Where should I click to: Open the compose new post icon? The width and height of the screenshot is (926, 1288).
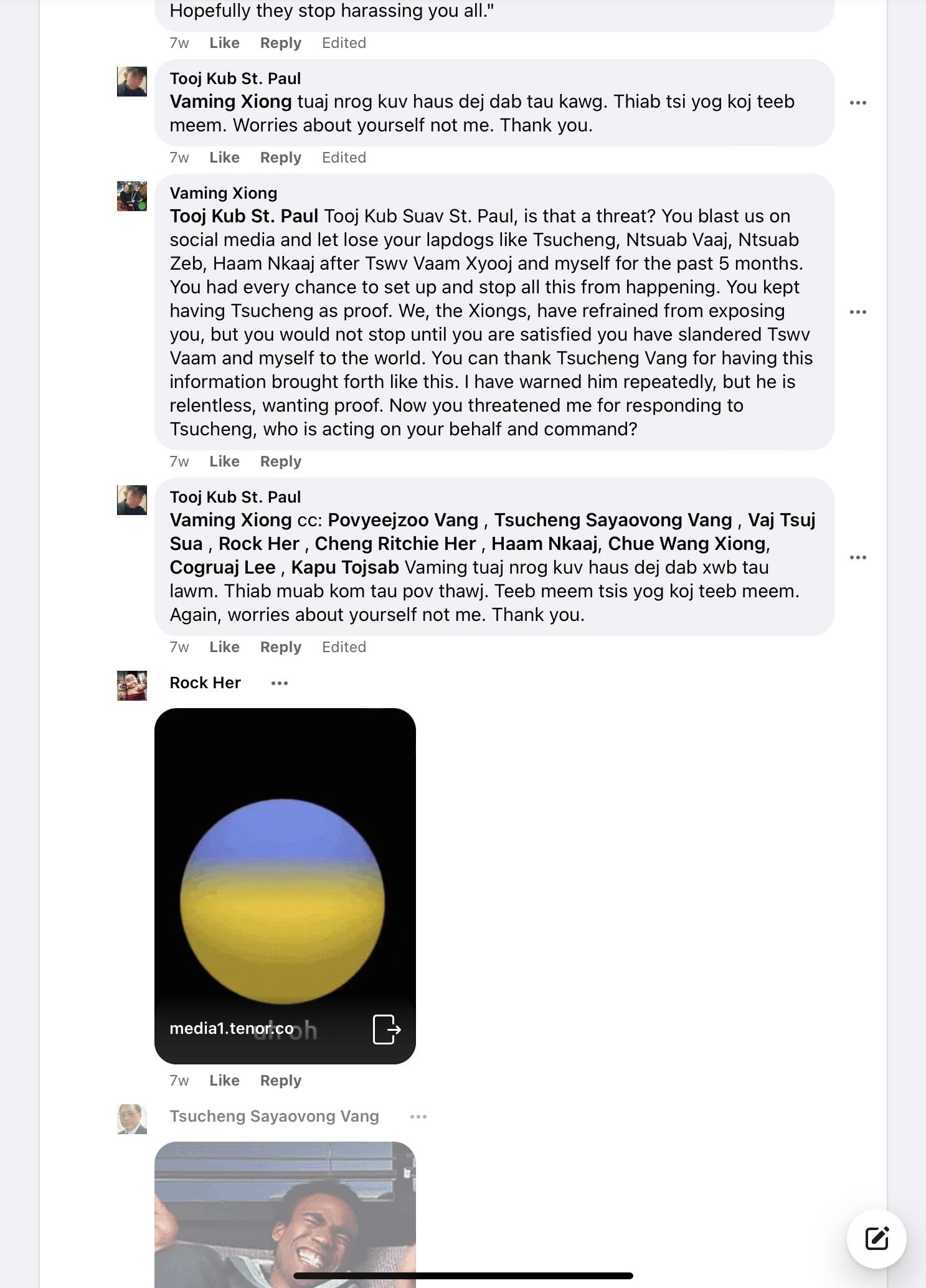[x=876, y=1238]
